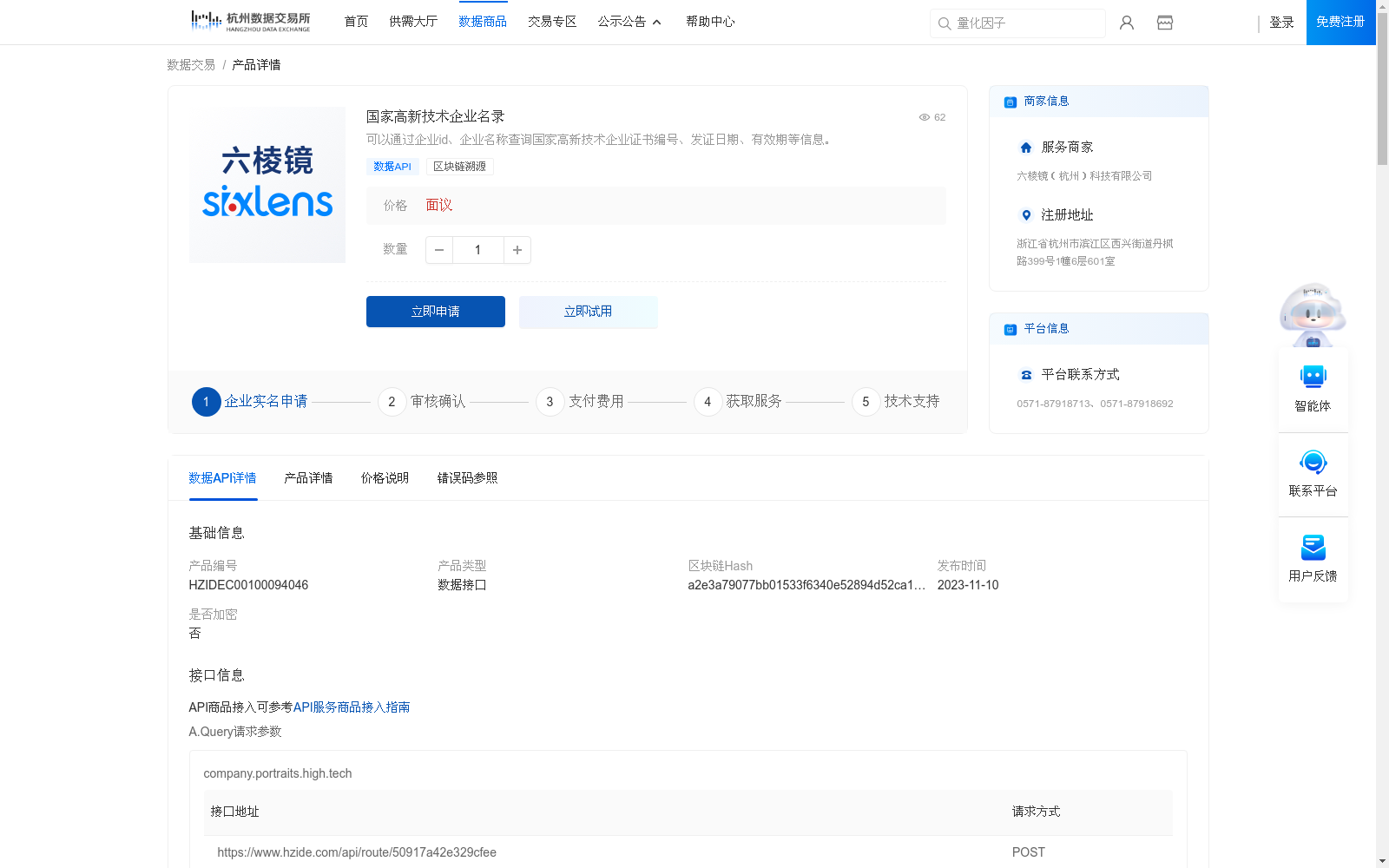Click the user profile icon in the top bar
The height and width of the screenshot is (868, 1389).
[1126, 23]
